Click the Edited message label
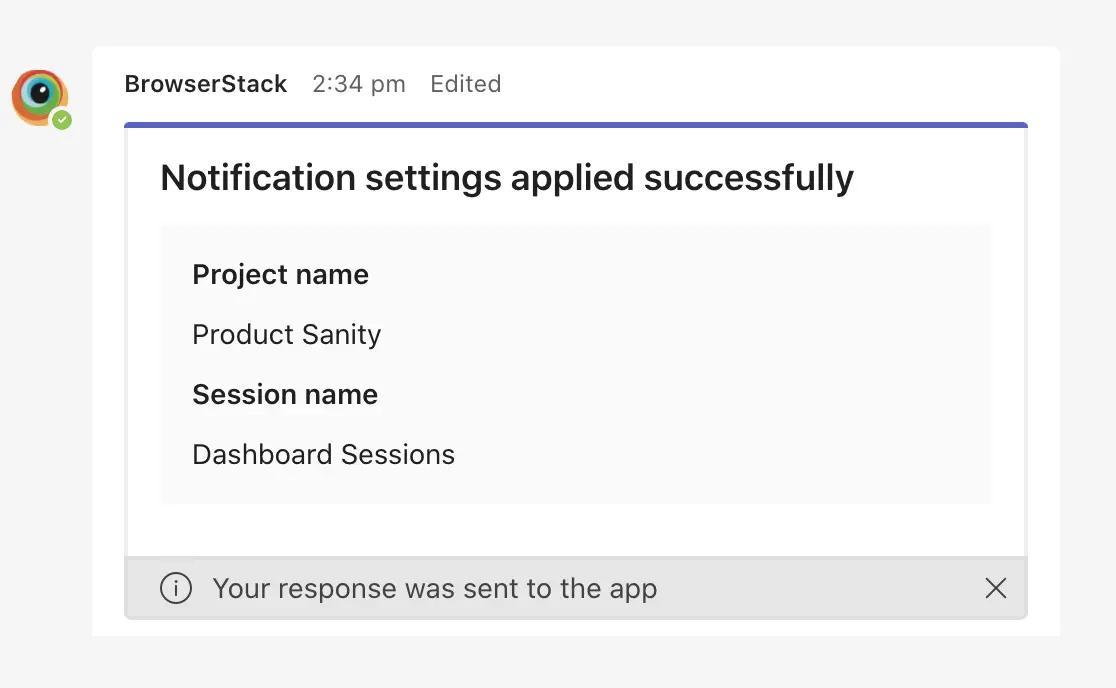 466,84
